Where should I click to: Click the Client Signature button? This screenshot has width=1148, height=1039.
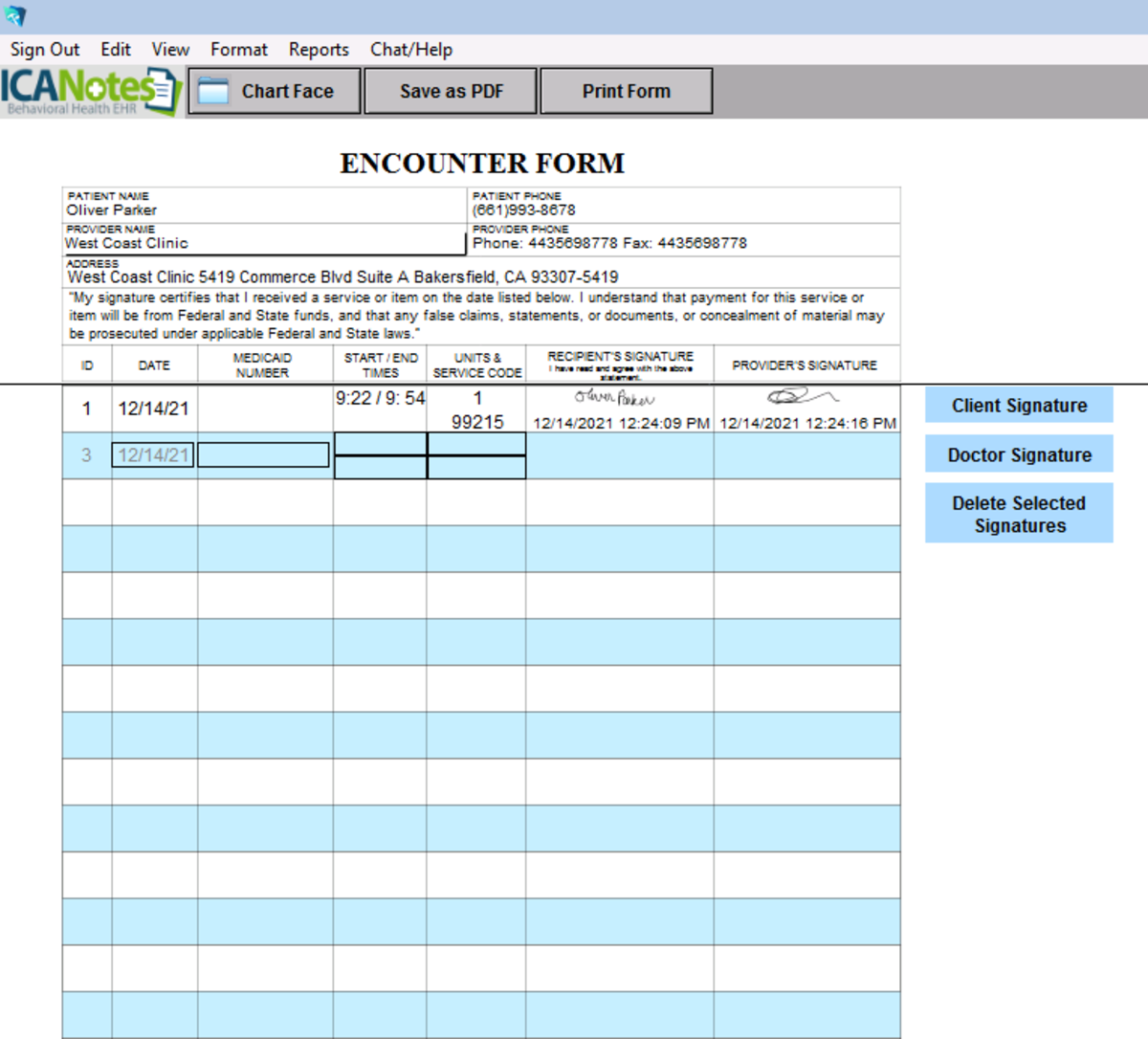point(1019,406)
